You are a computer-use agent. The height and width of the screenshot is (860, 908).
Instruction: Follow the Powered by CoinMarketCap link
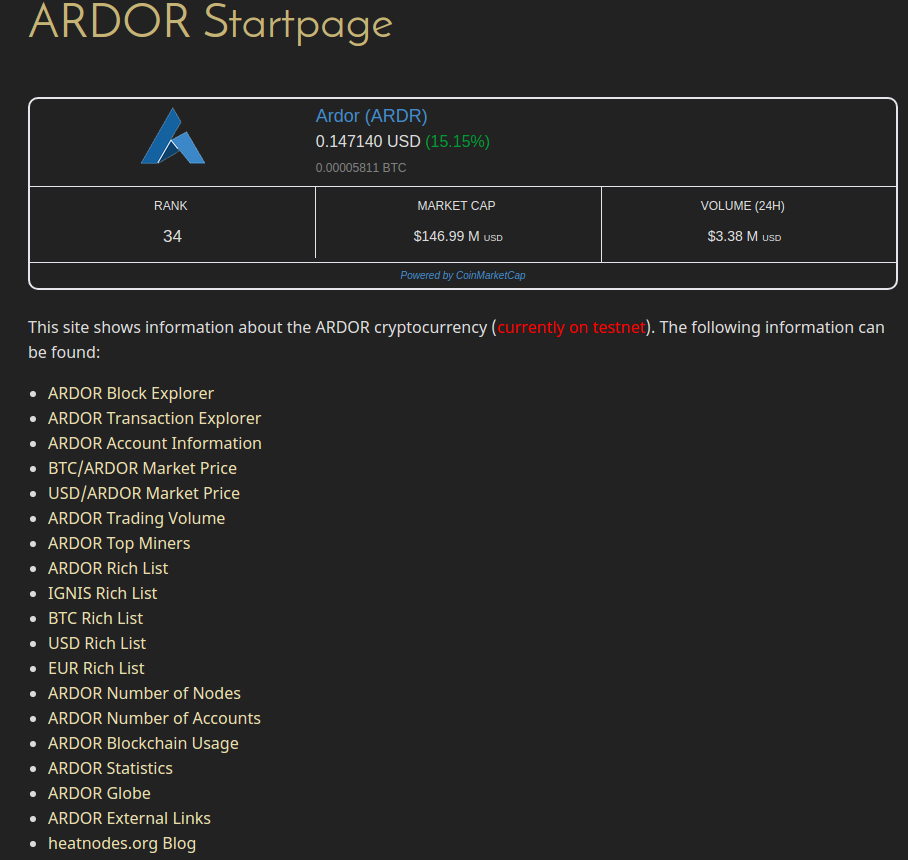463,275
